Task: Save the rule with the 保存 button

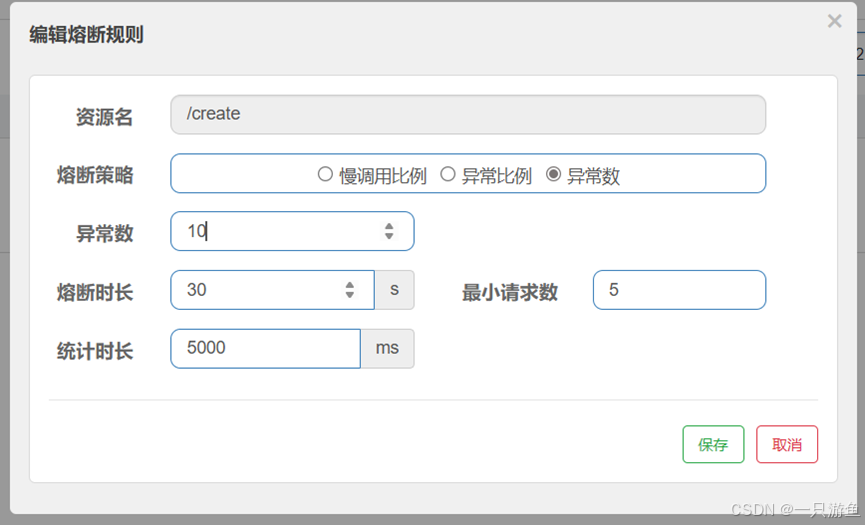Action: pos(713,444)
